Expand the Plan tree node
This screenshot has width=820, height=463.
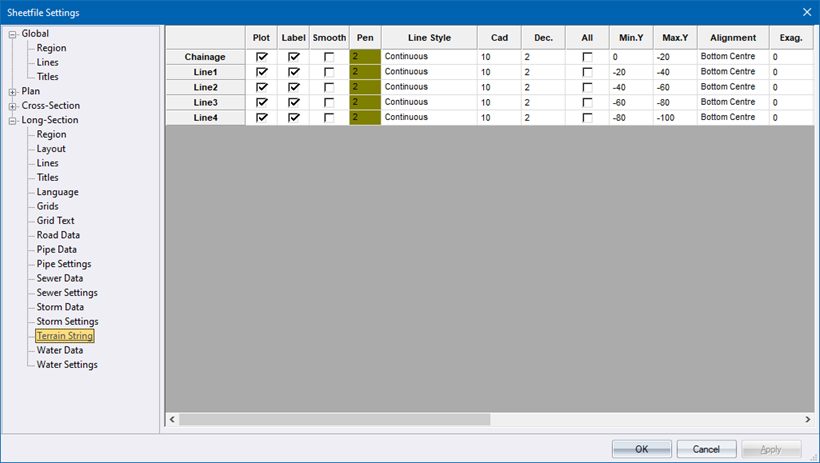click(13, 91)
